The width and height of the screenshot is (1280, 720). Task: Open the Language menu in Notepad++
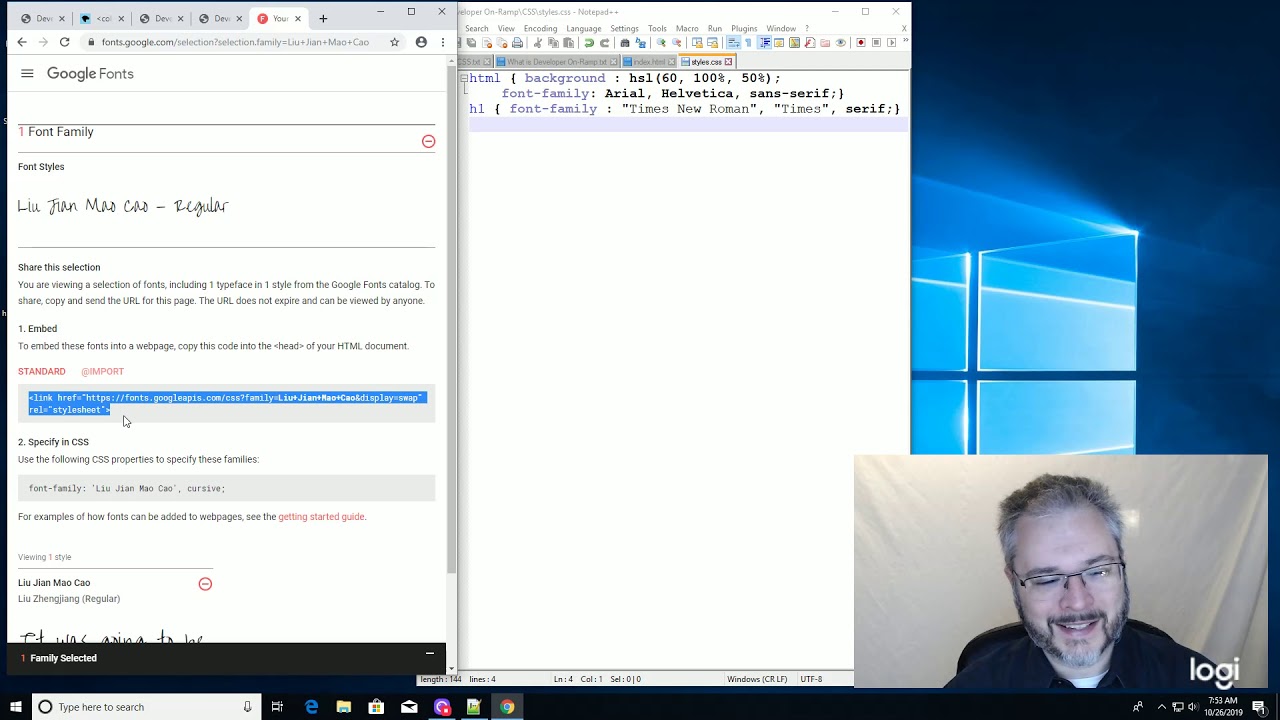(x=583, y=28)
